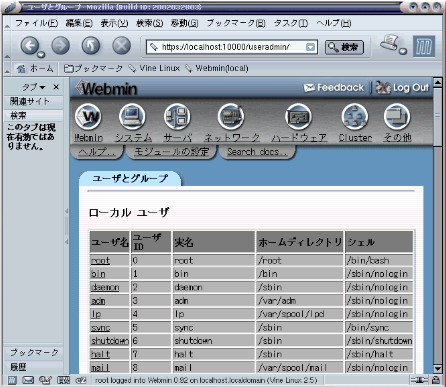Expand the ブックマーク sidebar panel
The width and height of the screenshot is (446, 387).
coord(33,352)
